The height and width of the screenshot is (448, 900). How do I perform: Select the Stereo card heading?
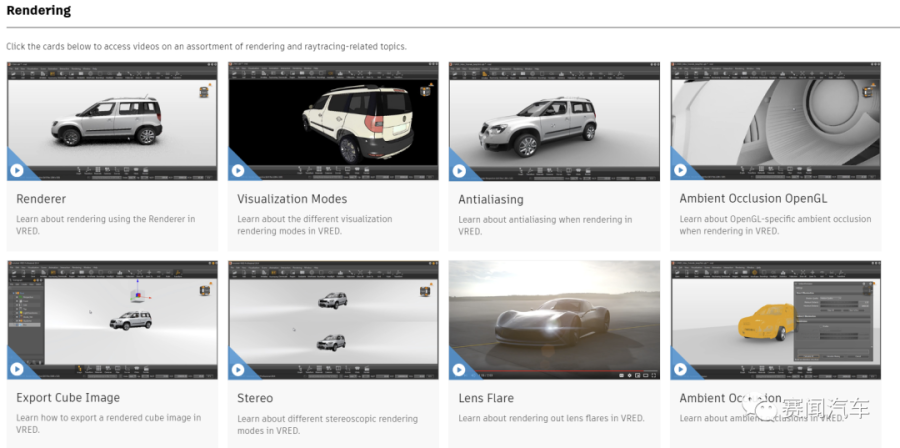pos(255,398)
